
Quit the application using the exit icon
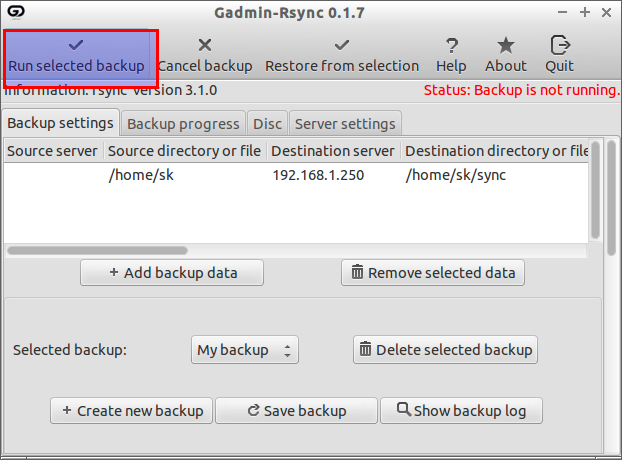(560, 45)
